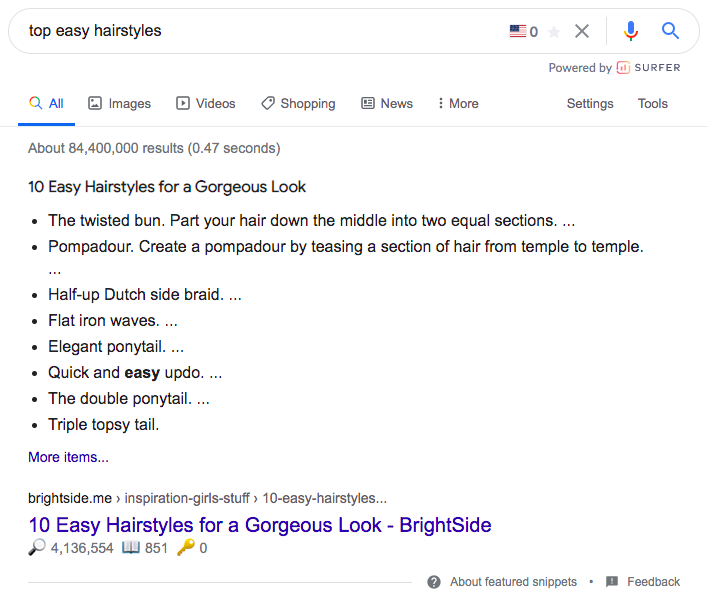Open the Shopping results tab
Screen dimensions: 708x597
point(298,103)
